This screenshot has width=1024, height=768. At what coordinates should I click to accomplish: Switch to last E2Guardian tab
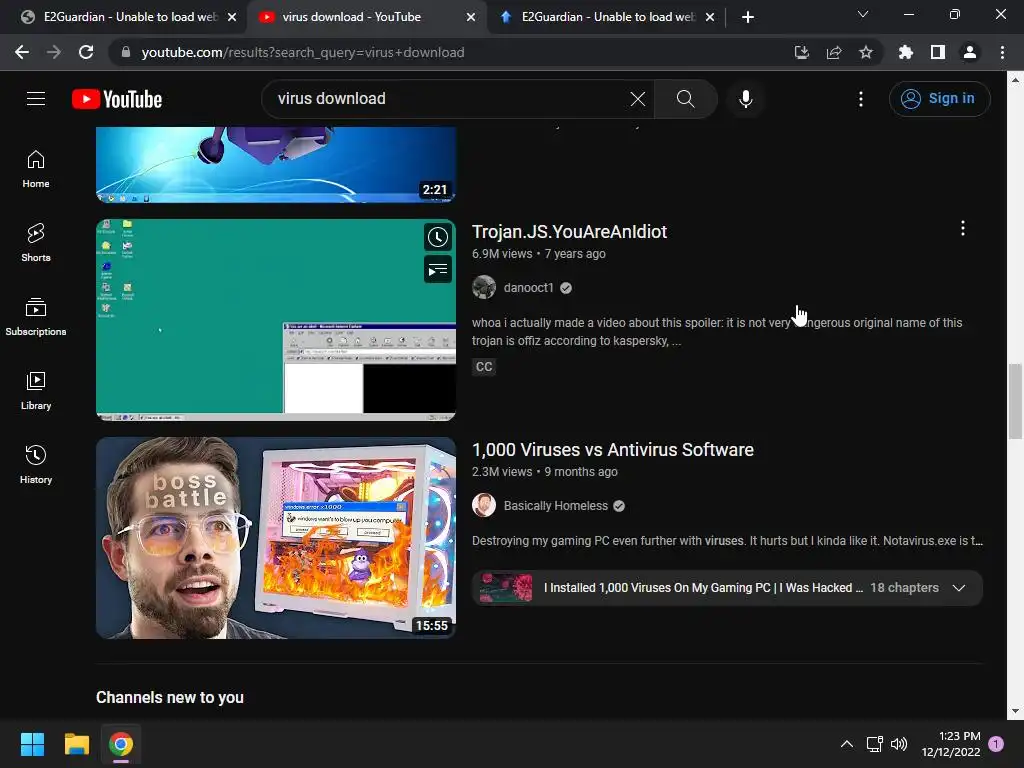[607, 17]
